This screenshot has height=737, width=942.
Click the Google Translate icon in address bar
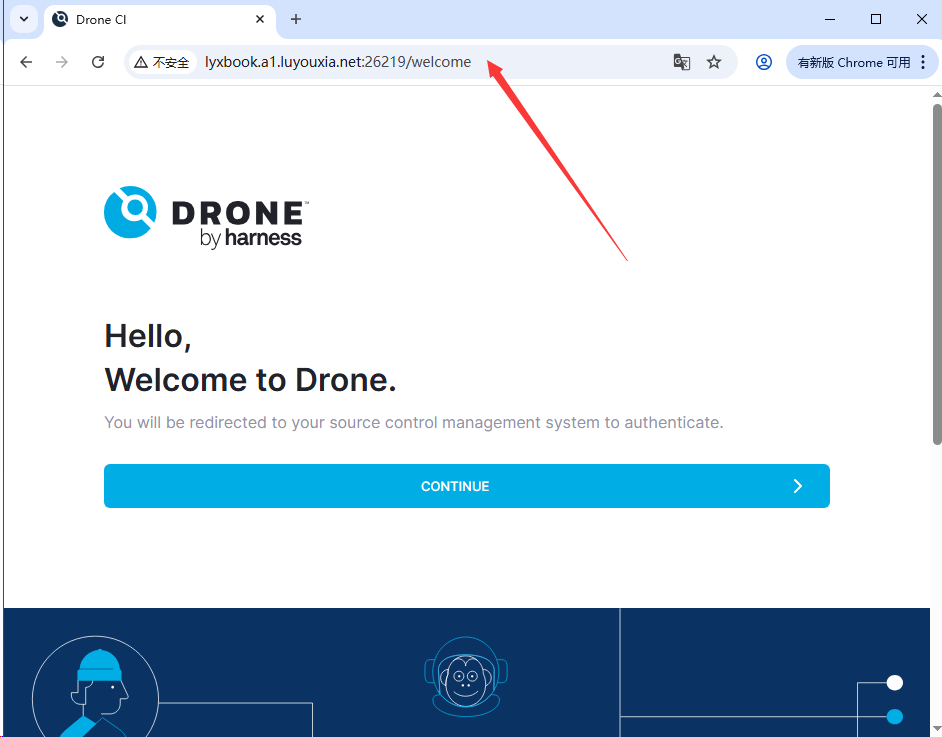coord(681,62)
